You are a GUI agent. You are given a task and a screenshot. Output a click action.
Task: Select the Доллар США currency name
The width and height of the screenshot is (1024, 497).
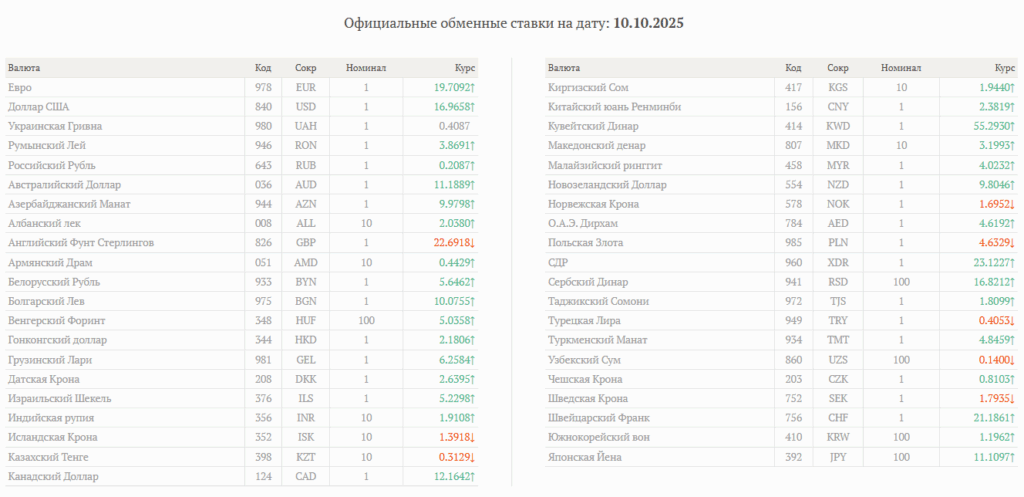click(36, 107)
